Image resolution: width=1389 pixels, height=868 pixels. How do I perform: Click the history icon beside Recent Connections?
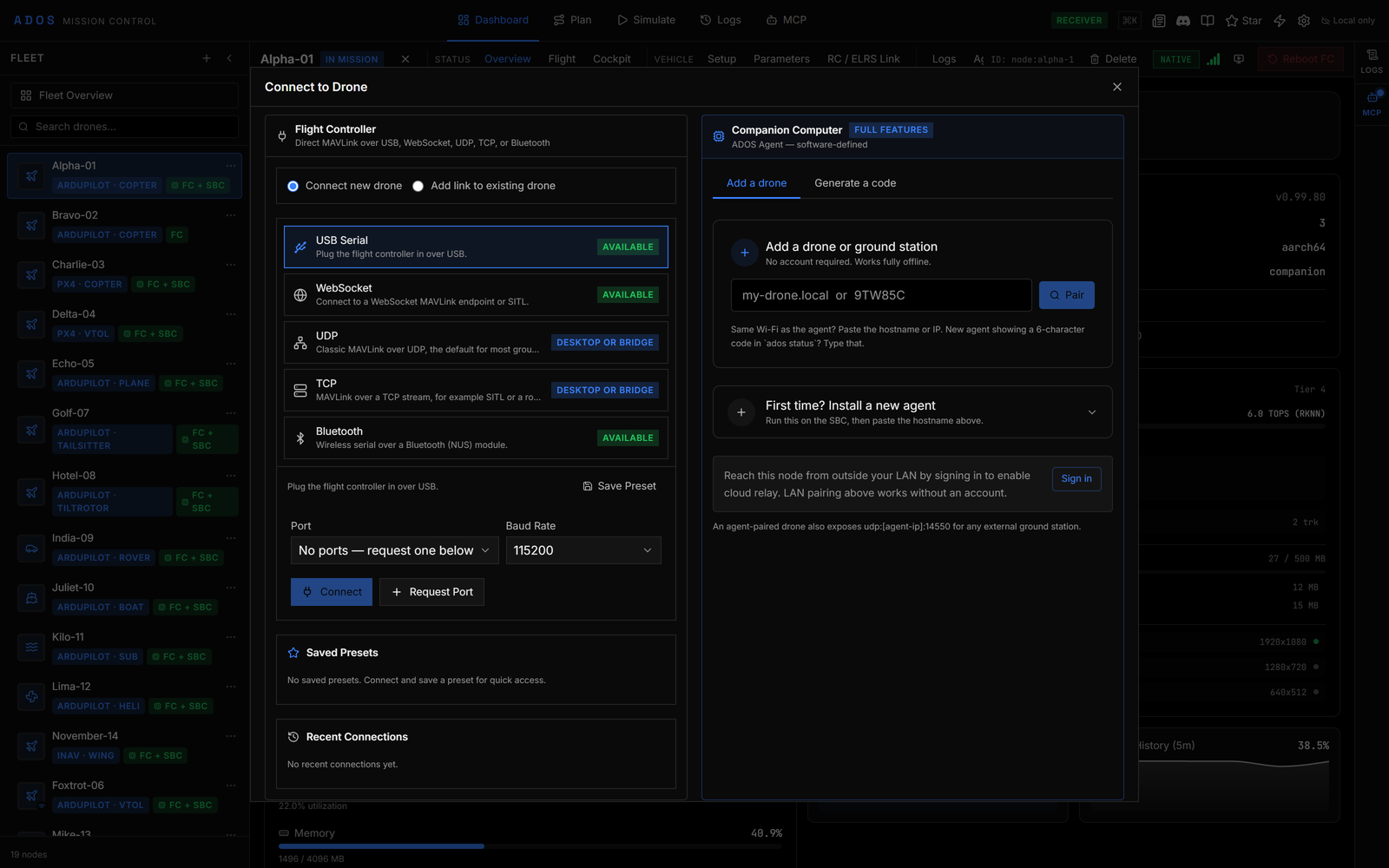(293, 737)
